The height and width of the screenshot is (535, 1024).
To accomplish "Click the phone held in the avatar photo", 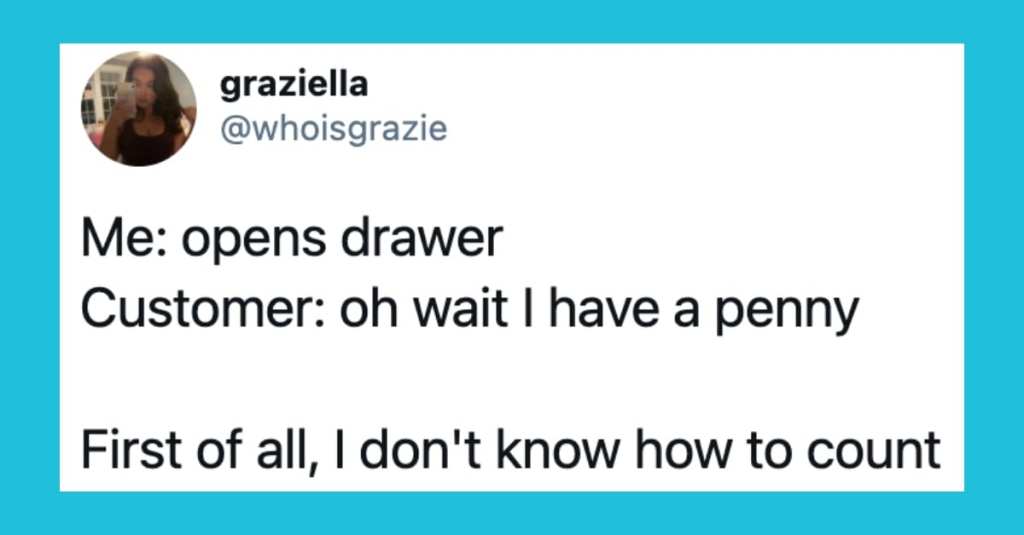I will tap(127, 99).
